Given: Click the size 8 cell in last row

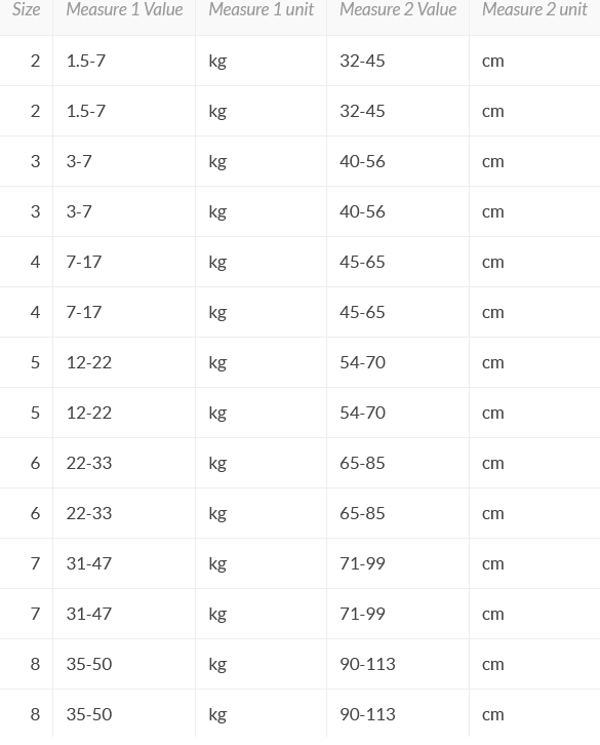Looking at the screenshot, I should coord(35,714).
